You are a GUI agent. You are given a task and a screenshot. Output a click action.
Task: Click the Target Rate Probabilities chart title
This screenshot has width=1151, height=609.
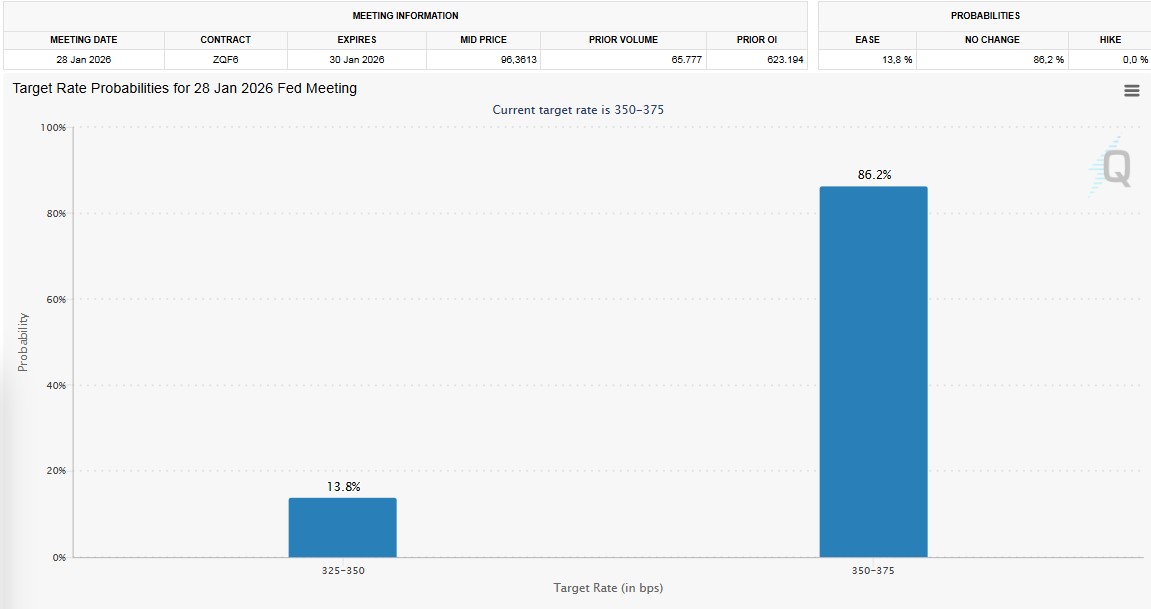click(184, 88)
